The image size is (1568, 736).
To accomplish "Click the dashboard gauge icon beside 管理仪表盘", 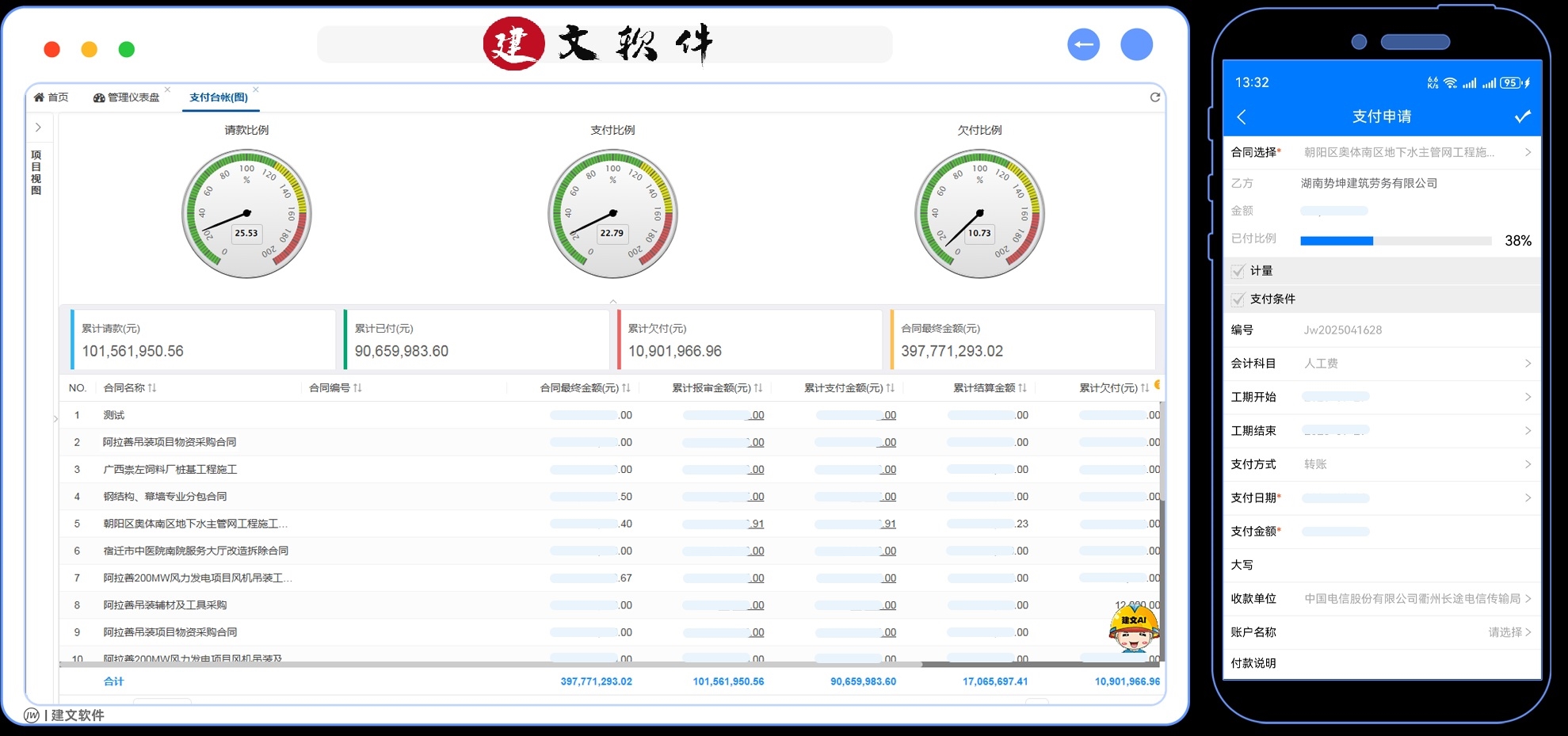I will tap(98, 97).
